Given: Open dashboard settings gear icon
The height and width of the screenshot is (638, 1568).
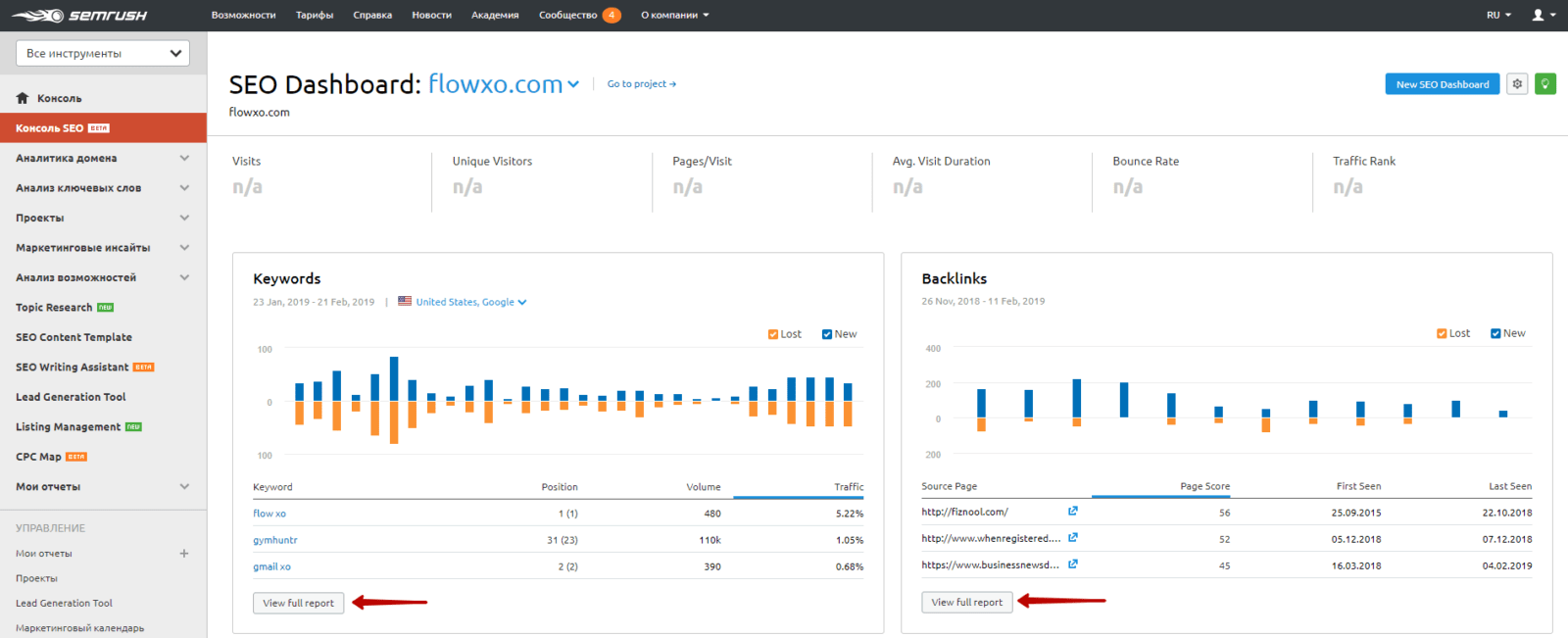Looking at the screenshot, I should point(1517,84).
